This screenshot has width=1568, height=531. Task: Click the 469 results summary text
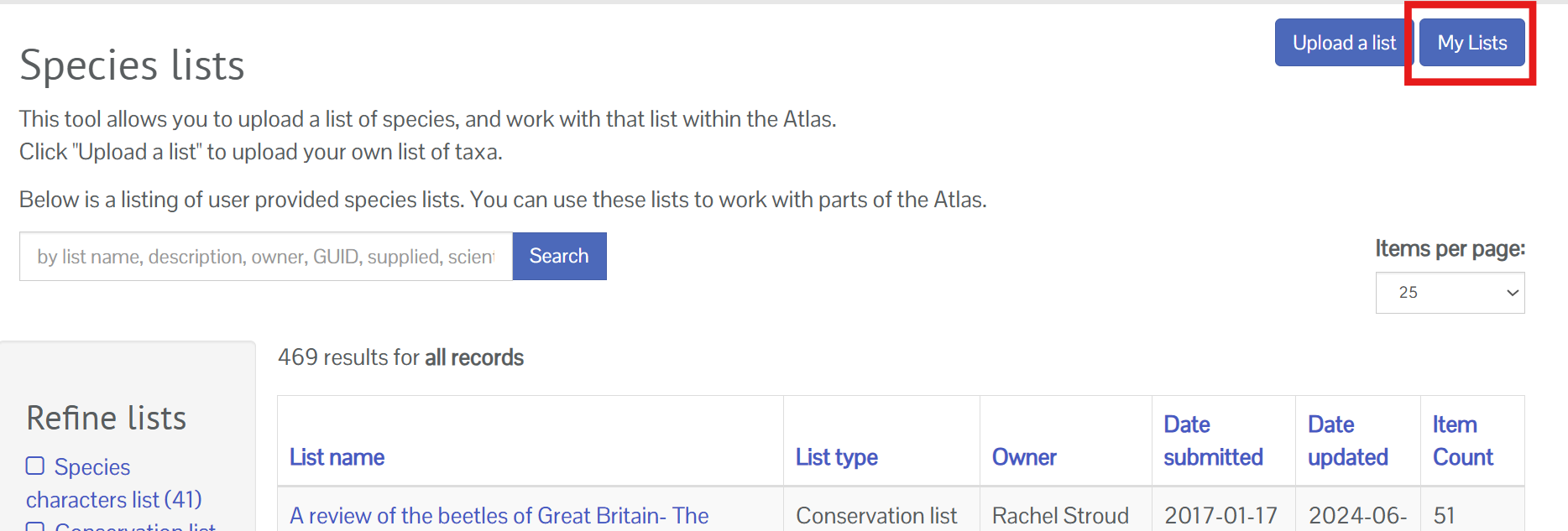400,357
